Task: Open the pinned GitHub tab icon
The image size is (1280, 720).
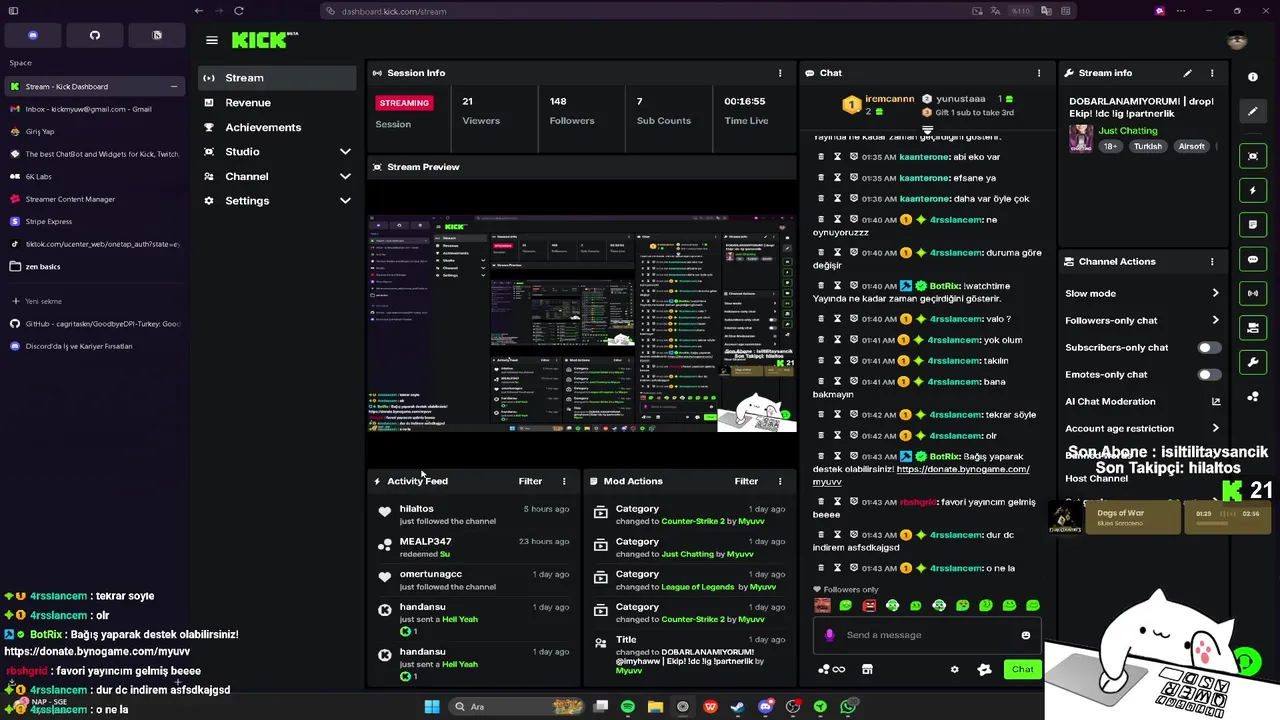Action: [95, 35]
